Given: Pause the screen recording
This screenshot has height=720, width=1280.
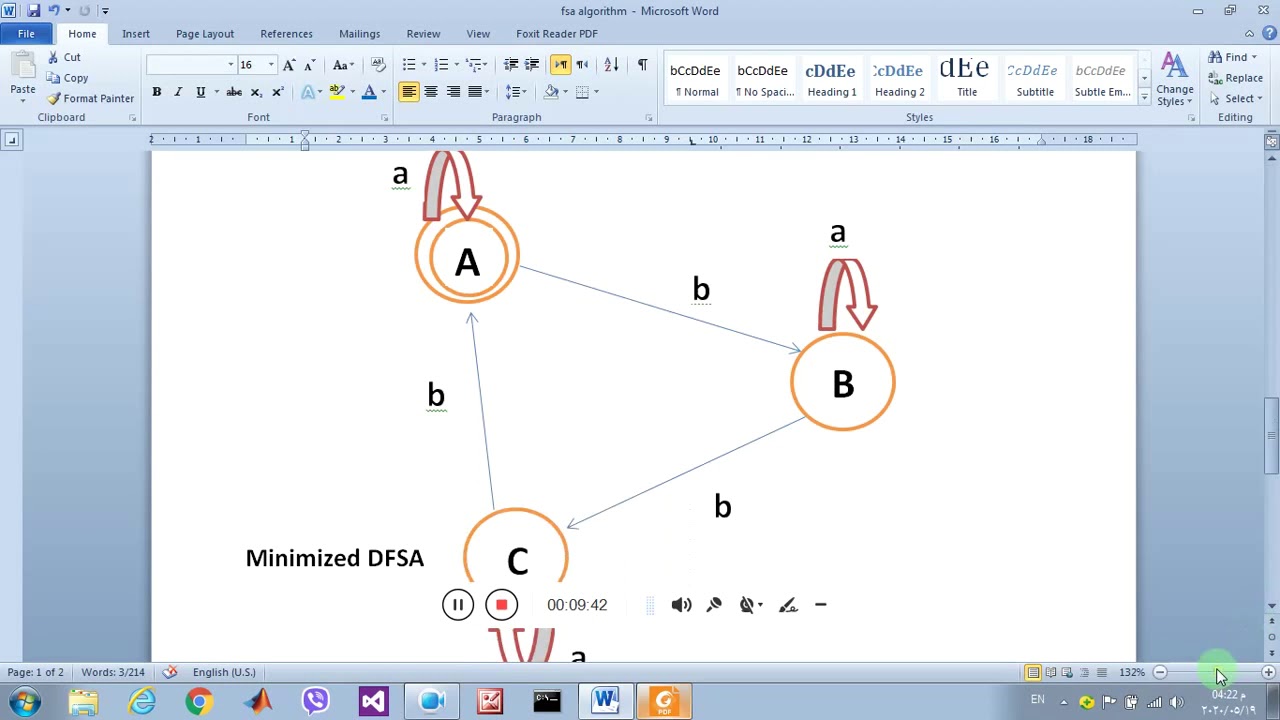Looking at the screenshot, I should click(x=458, y=605).
